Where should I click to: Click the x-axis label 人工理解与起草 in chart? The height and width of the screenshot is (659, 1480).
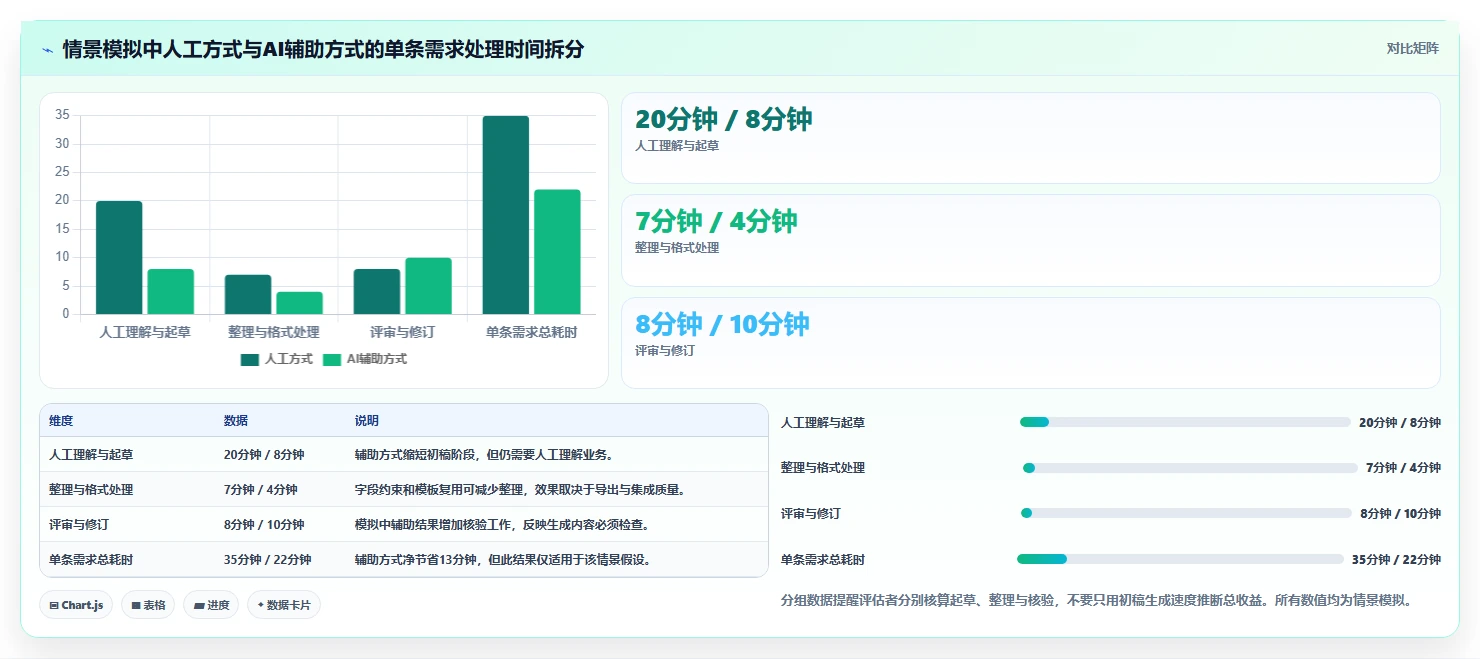click(x=145, y=332)
